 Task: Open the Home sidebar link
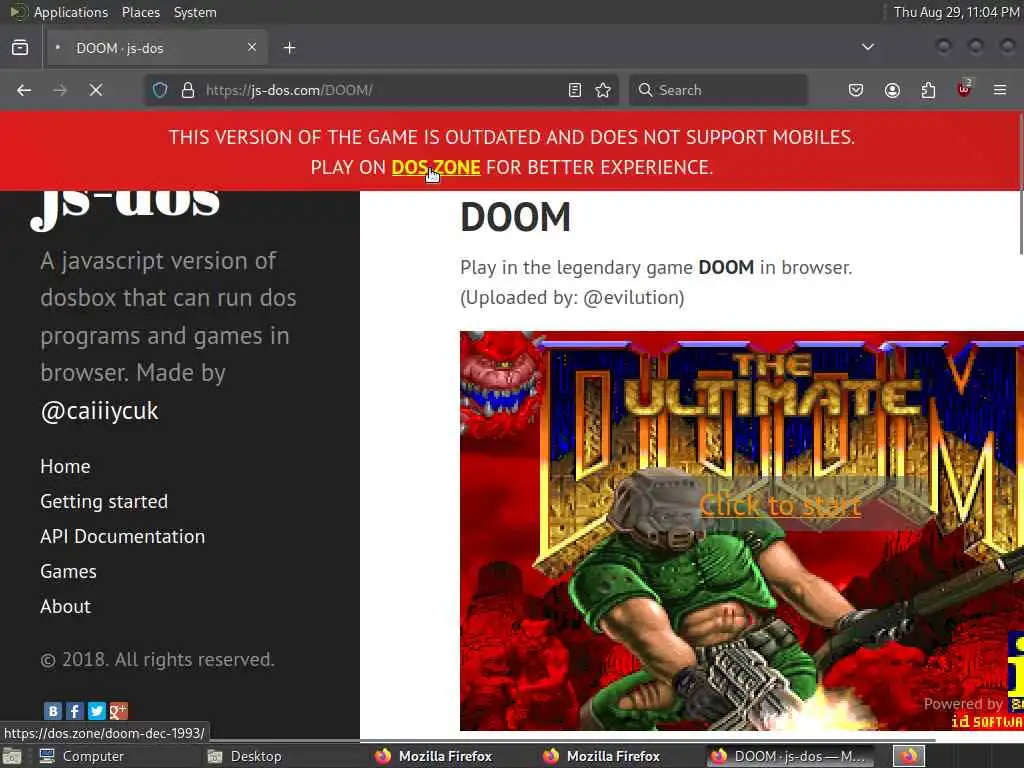[65, 466]
